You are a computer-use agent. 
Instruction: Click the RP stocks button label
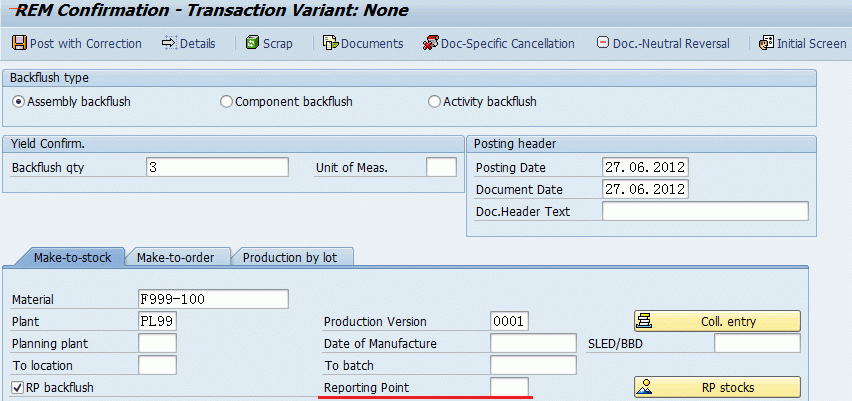click(x=728, y=388)
